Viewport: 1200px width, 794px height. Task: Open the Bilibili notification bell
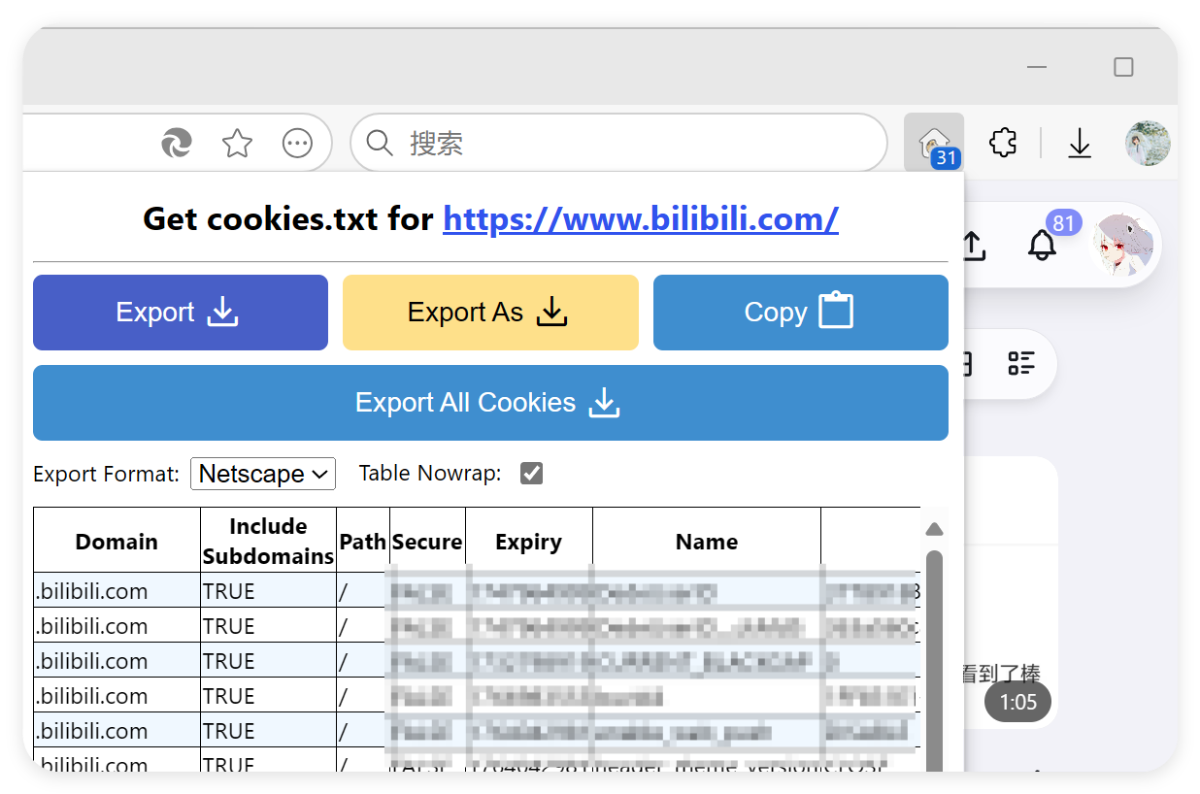coord(1041,245)
